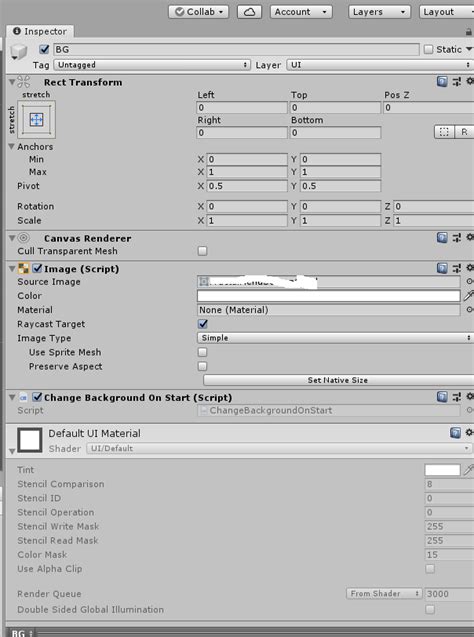Open Rect Transform help reference icon
This screenshot has height=637, width=474.
coord(442,82)
